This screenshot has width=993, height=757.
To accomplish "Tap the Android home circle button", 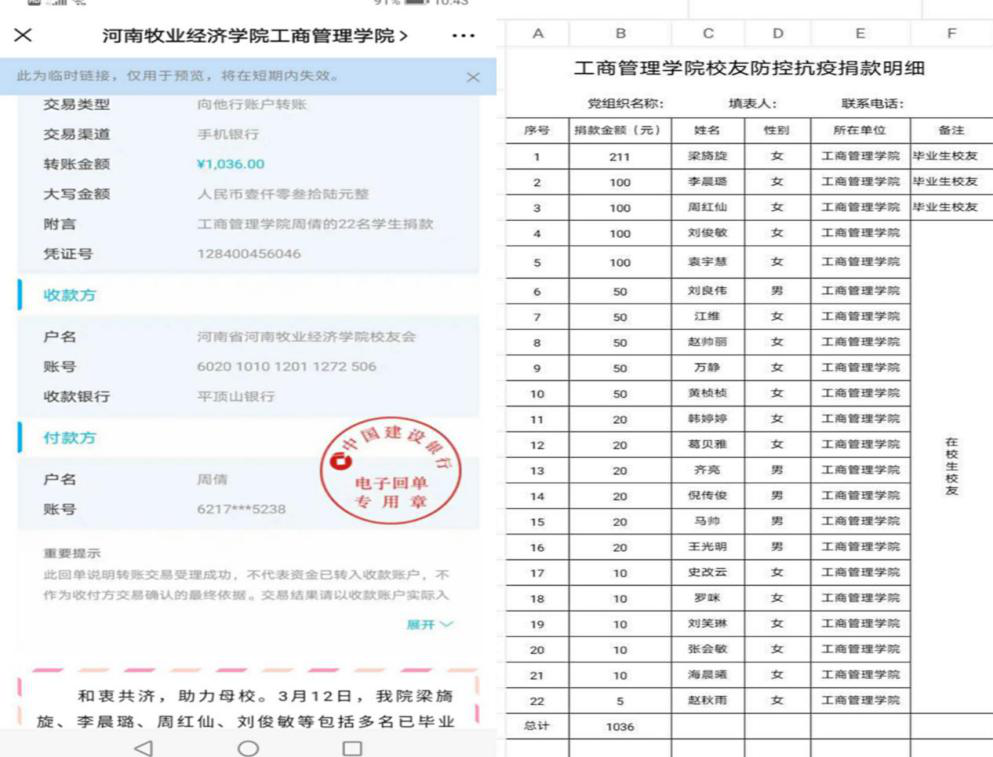I will click(248, 747).
